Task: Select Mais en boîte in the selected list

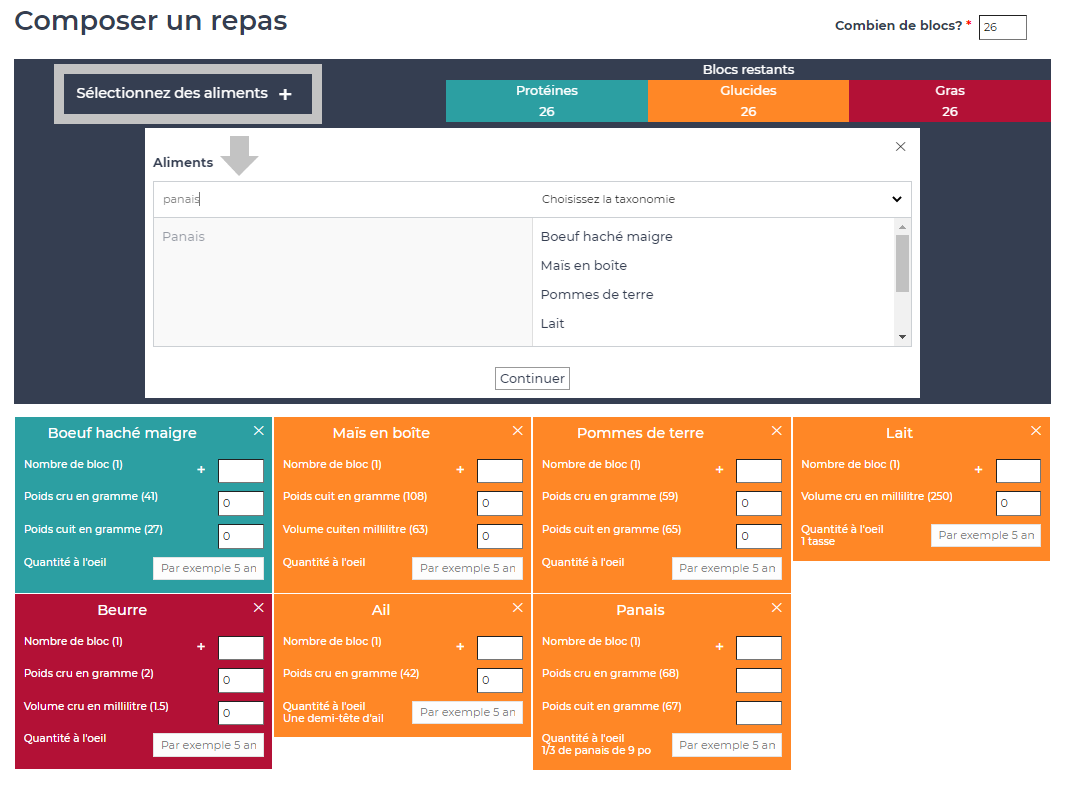Action: (584, 266)
